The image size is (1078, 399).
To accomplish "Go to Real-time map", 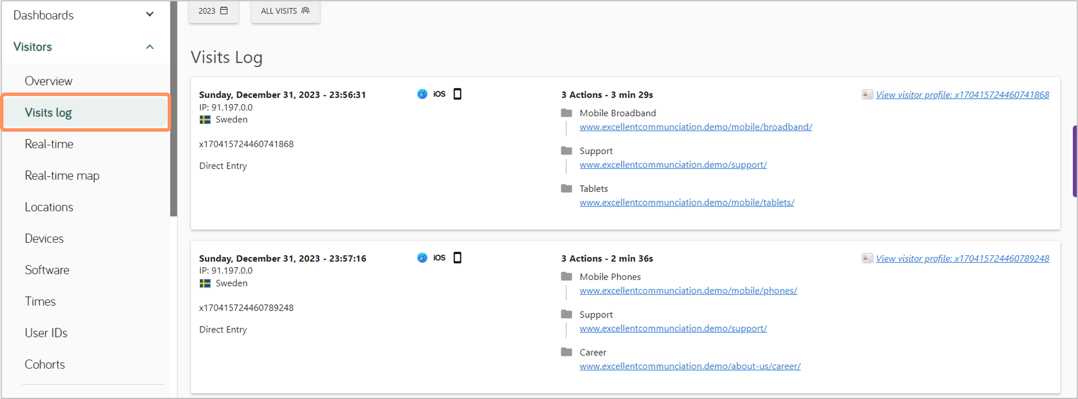I will point(62,176).
